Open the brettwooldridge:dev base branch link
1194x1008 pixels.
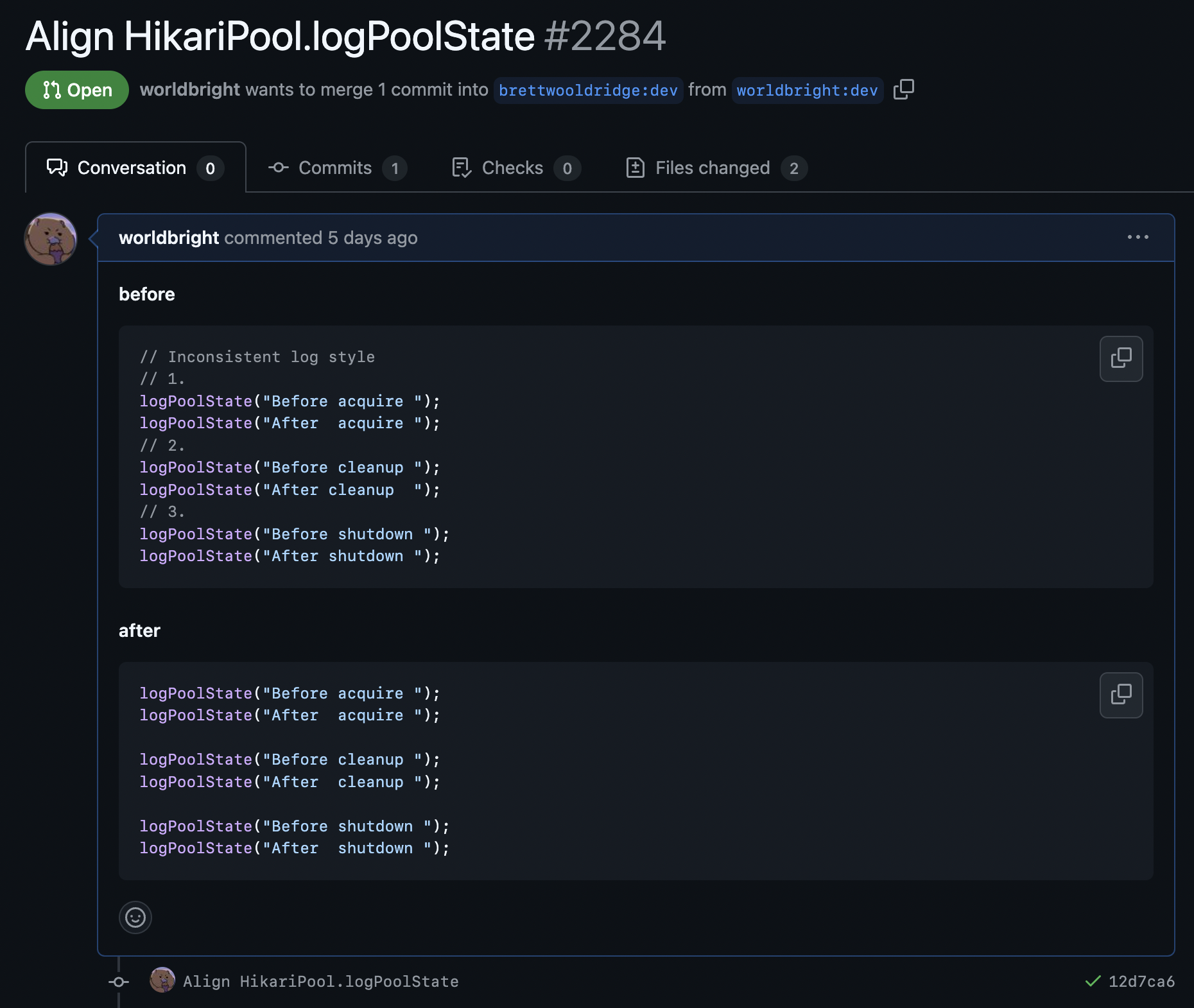(x=588, y=91)
